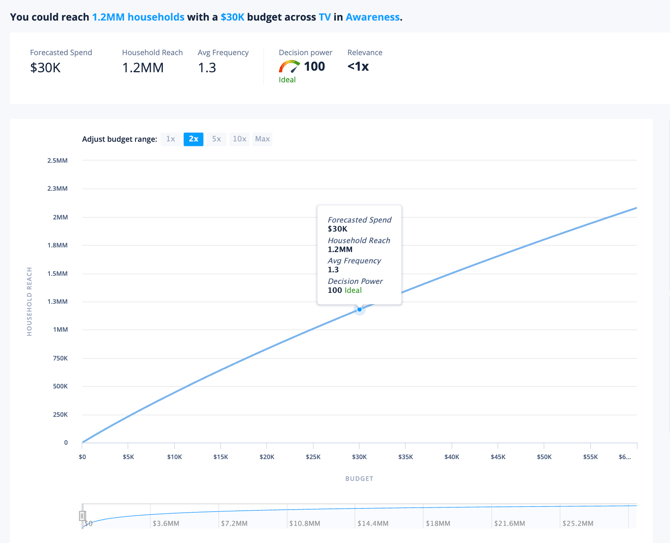Click the Relevance <1x value

pyautogui.click(x=358, y=67)
